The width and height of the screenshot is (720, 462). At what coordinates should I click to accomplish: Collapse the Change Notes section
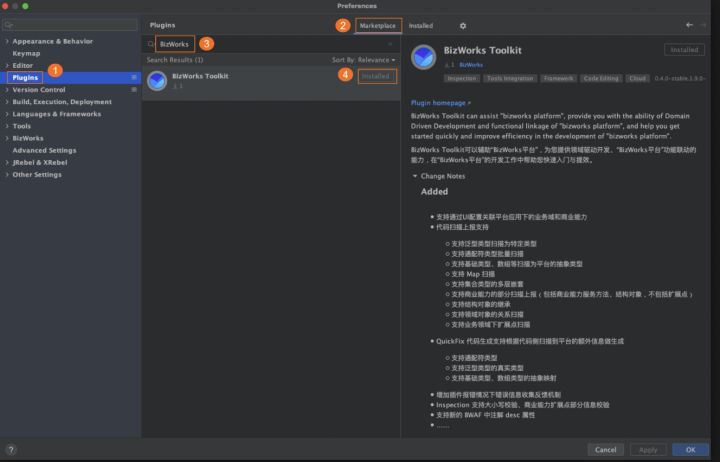415,176
